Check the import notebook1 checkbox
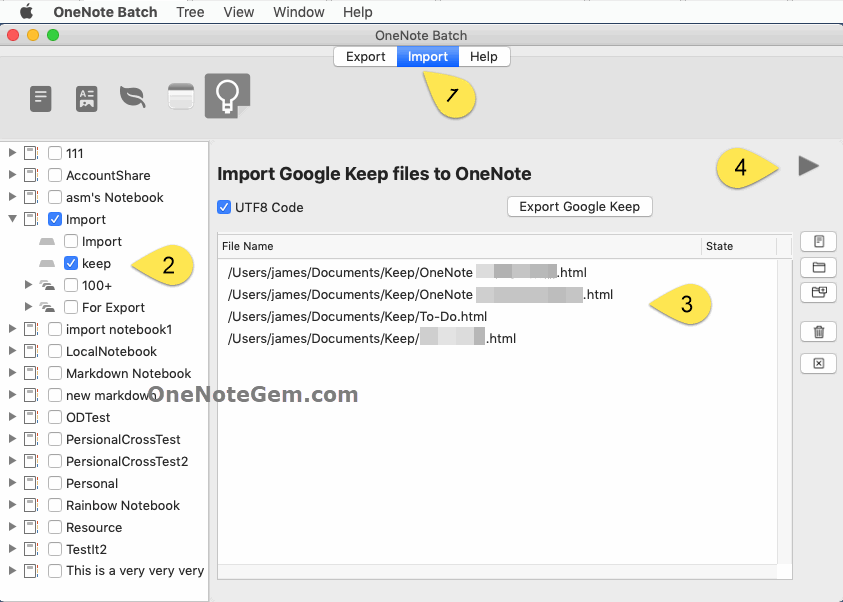Screen dimensions: 843x602 click(55, 329)
